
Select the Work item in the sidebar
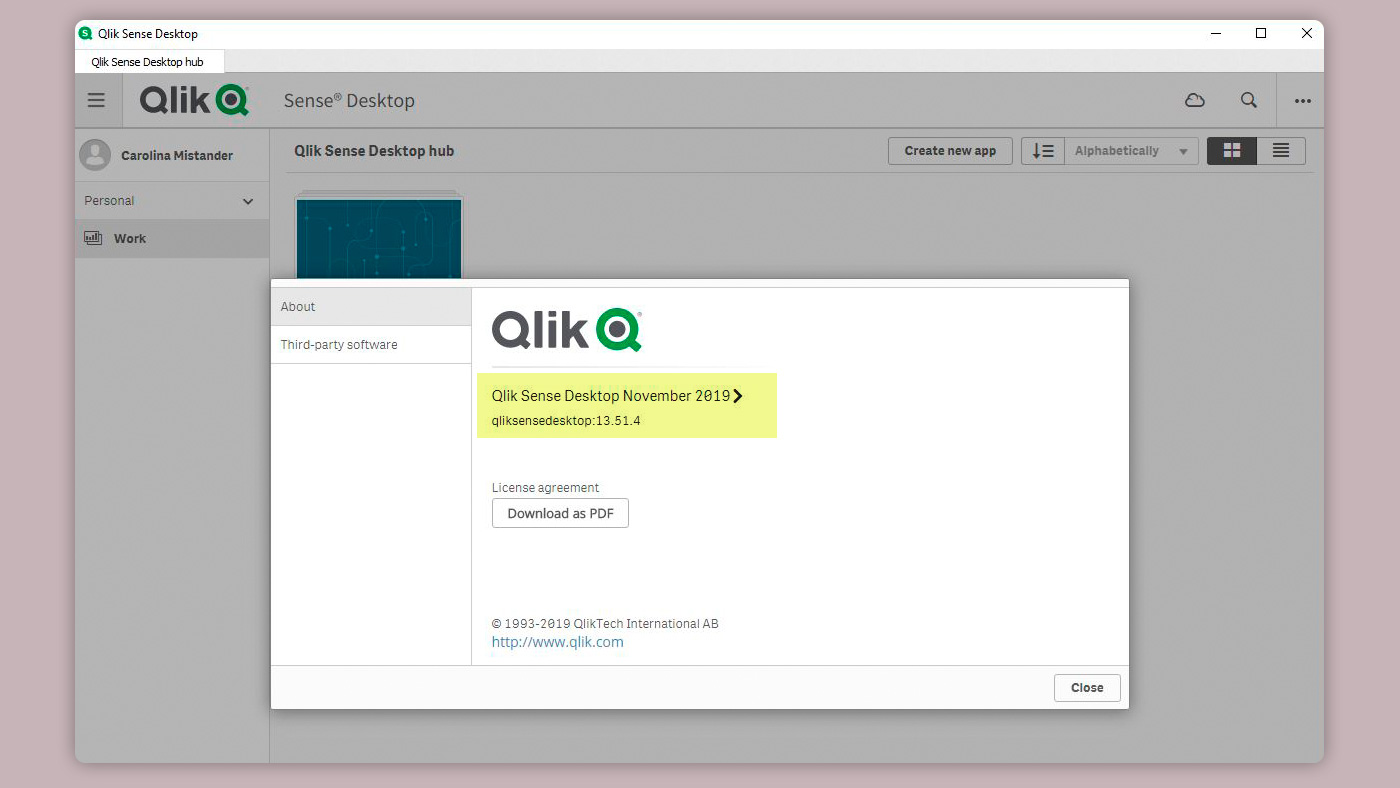172,239
